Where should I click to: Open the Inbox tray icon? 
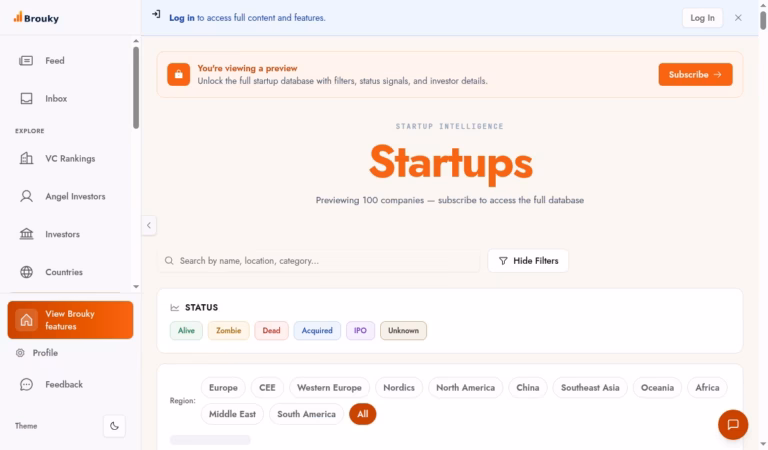26,98
